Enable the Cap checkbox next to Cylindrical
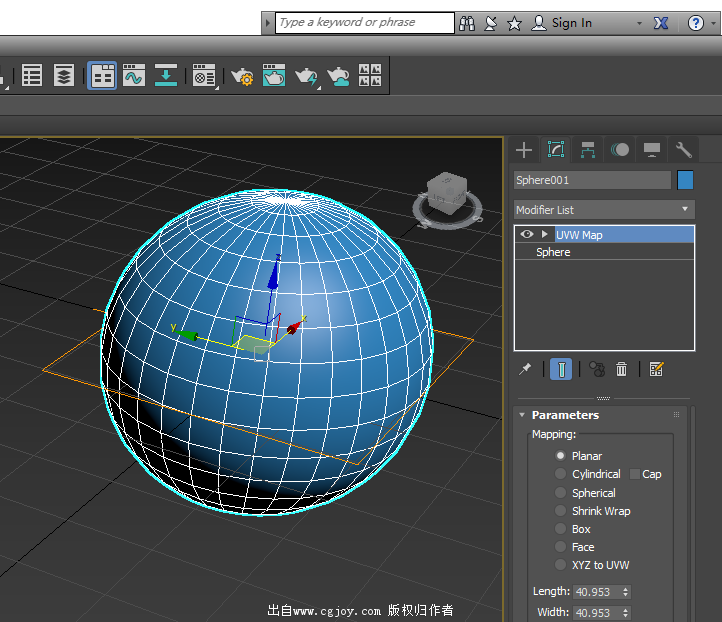 pyautogui.click(x=635, y=474)
